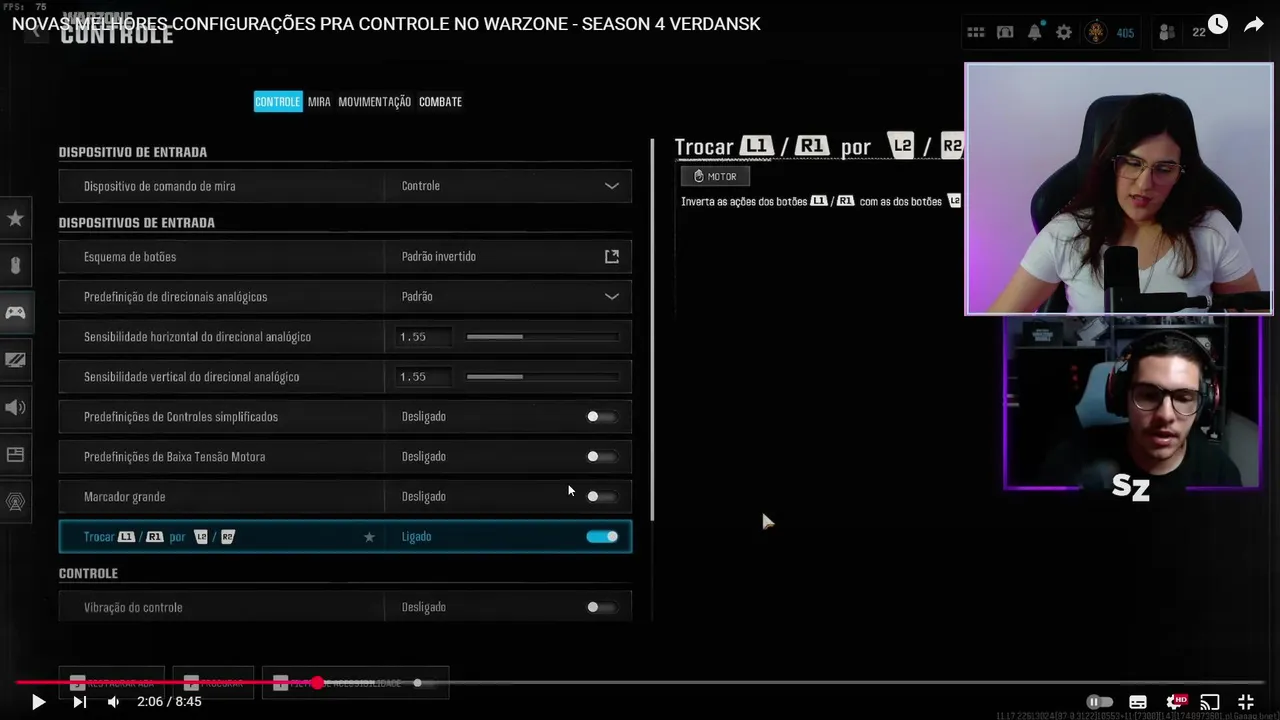
Task: Edit vertical sensitivity value 1.55
Action: [x=422, y=377]
